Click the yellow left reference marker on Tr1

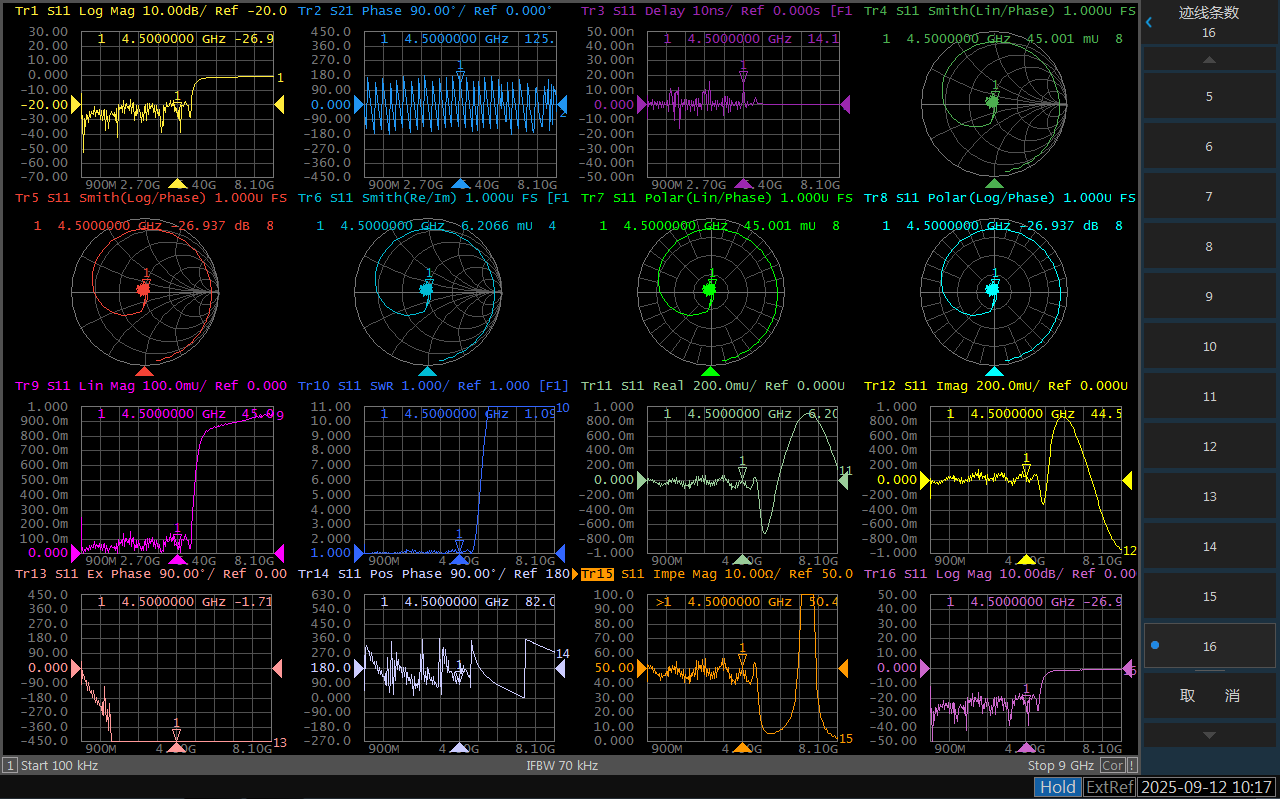74,104
